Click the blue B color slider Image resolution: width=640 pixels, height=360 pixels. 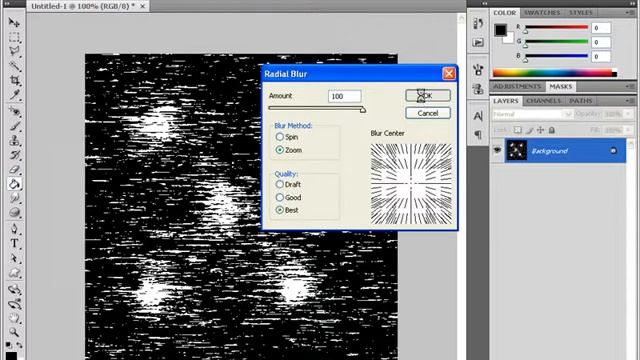(x=556, y=56)
